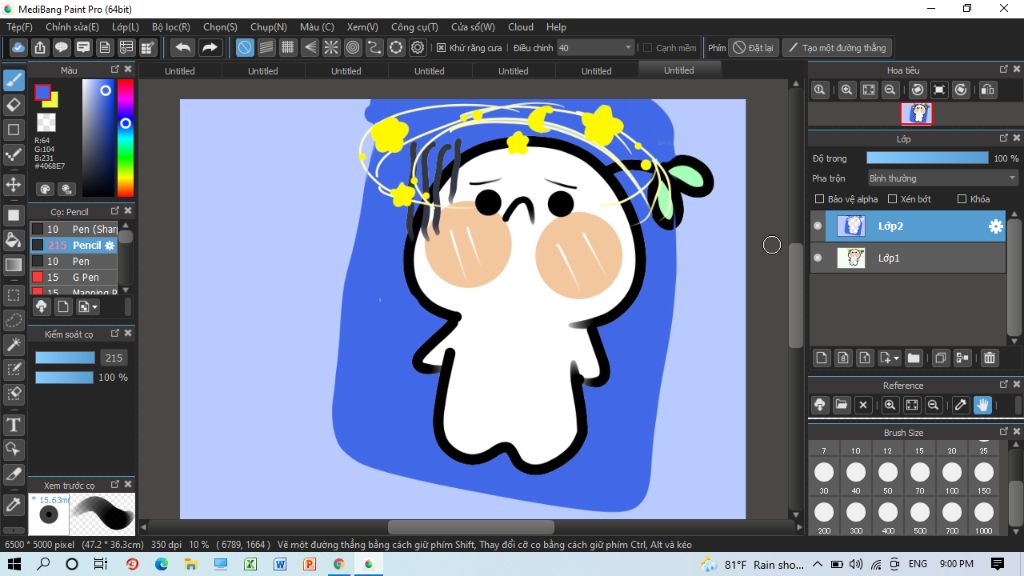Enable crisscross grid snap
The image size is (1024, 576).
(288, 48)
